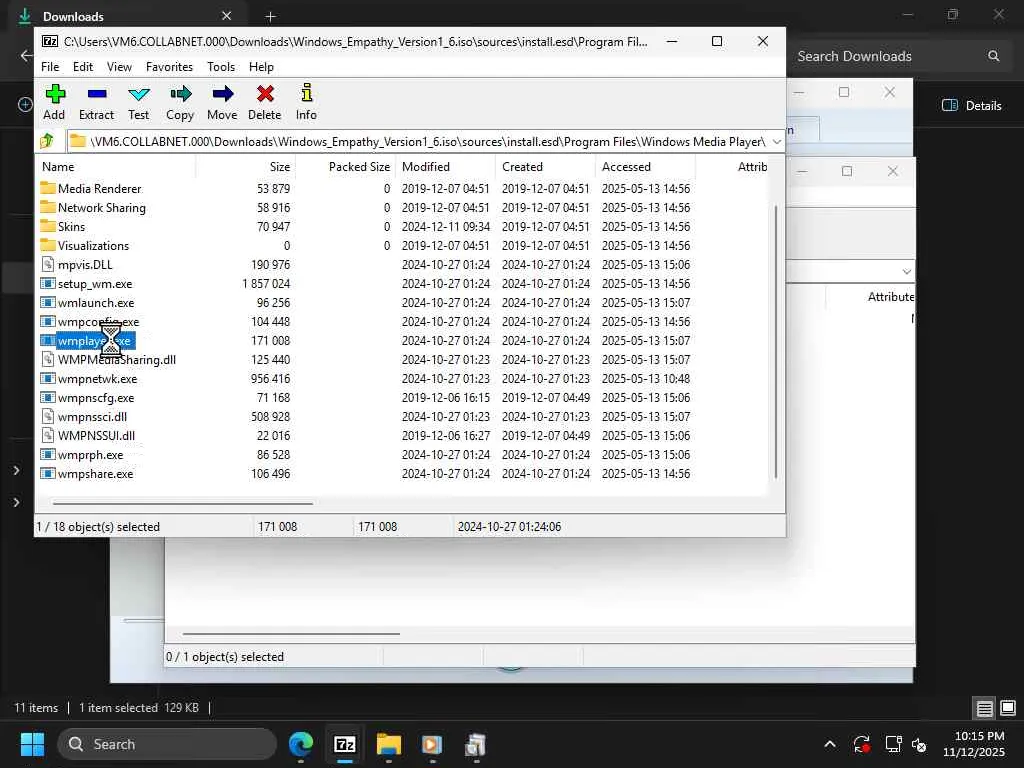Screen dimensions: 1024x768
Task: Select the Skins folder icon
Action: [48, 226]
